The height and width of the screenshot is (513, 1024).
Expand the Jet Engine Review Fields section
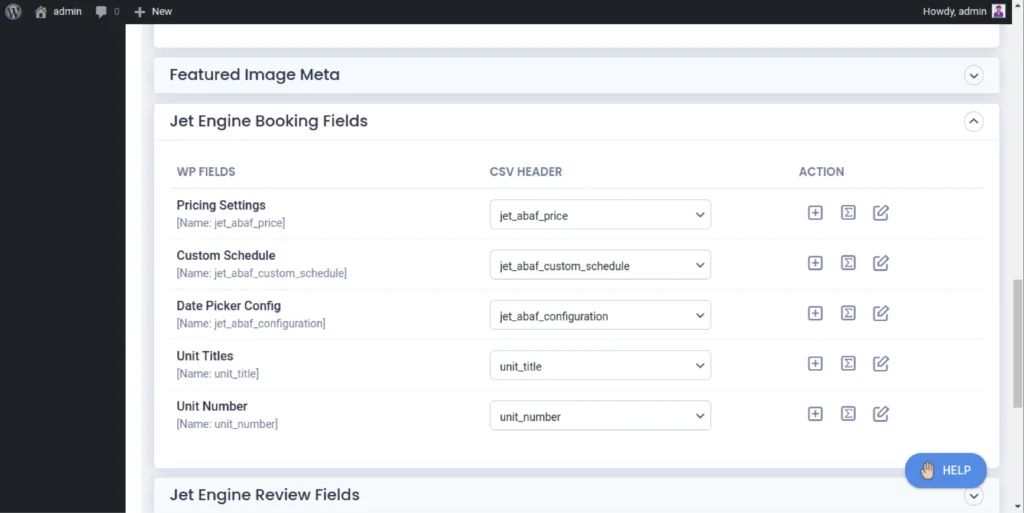[x=973, y=495]
